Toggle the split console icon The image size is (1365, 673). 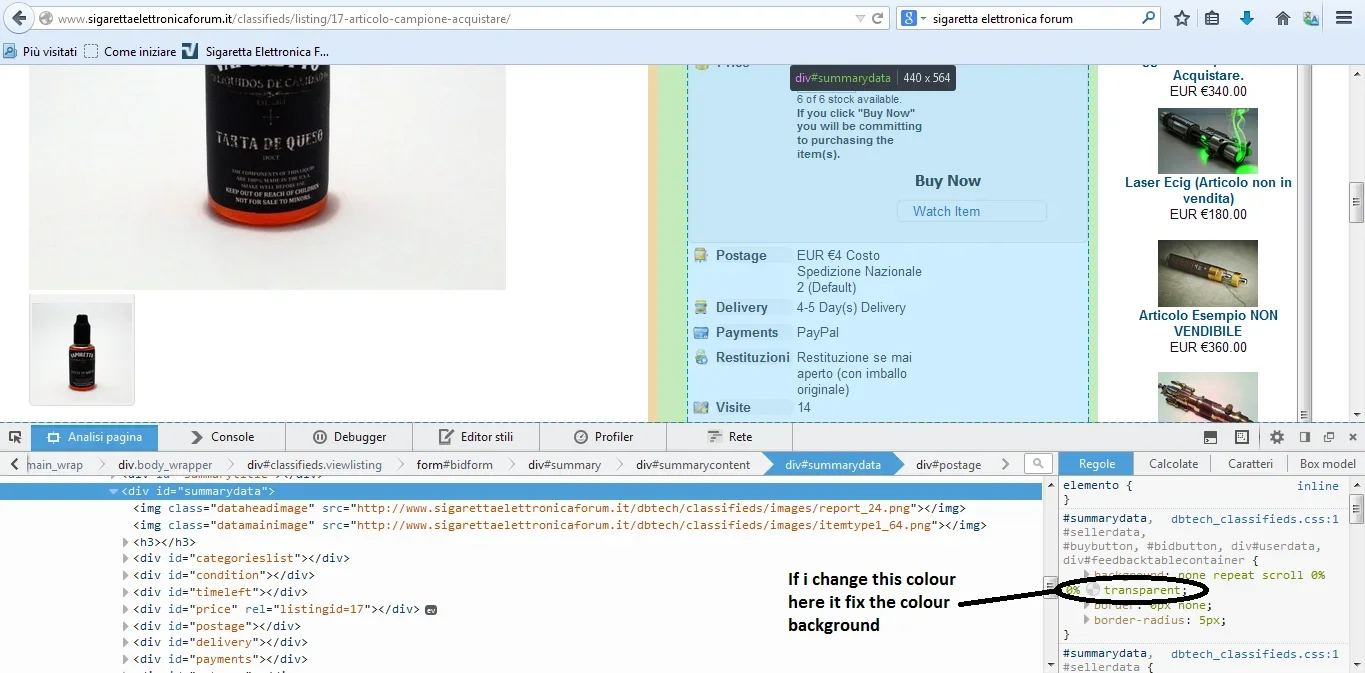[x=1210, y=437]
